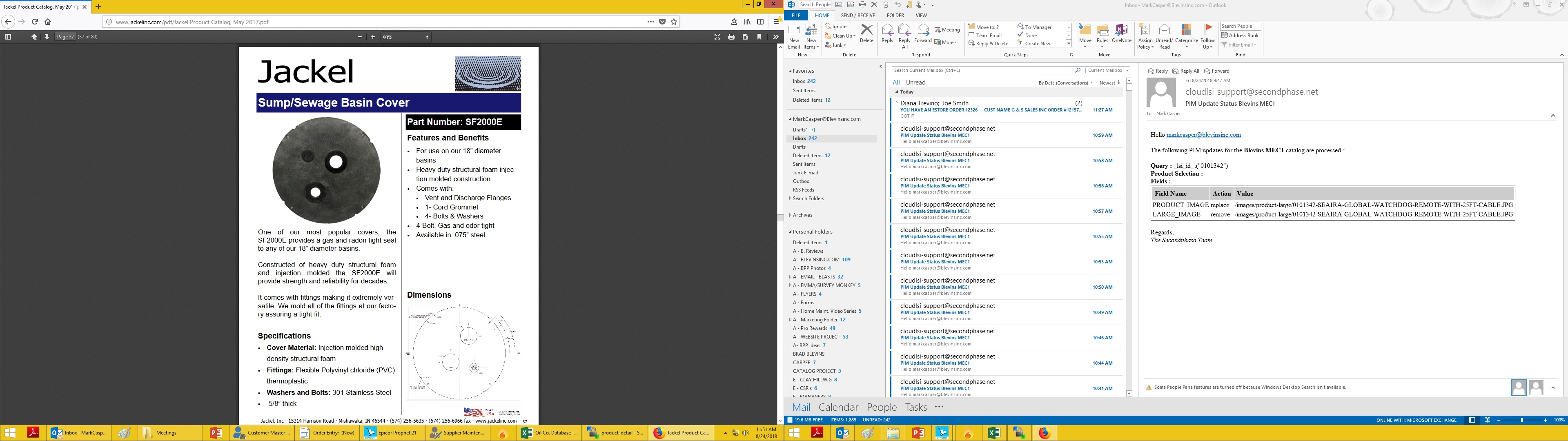Click the PDF page number field
1568x441 pixels.
coord(65,37)
